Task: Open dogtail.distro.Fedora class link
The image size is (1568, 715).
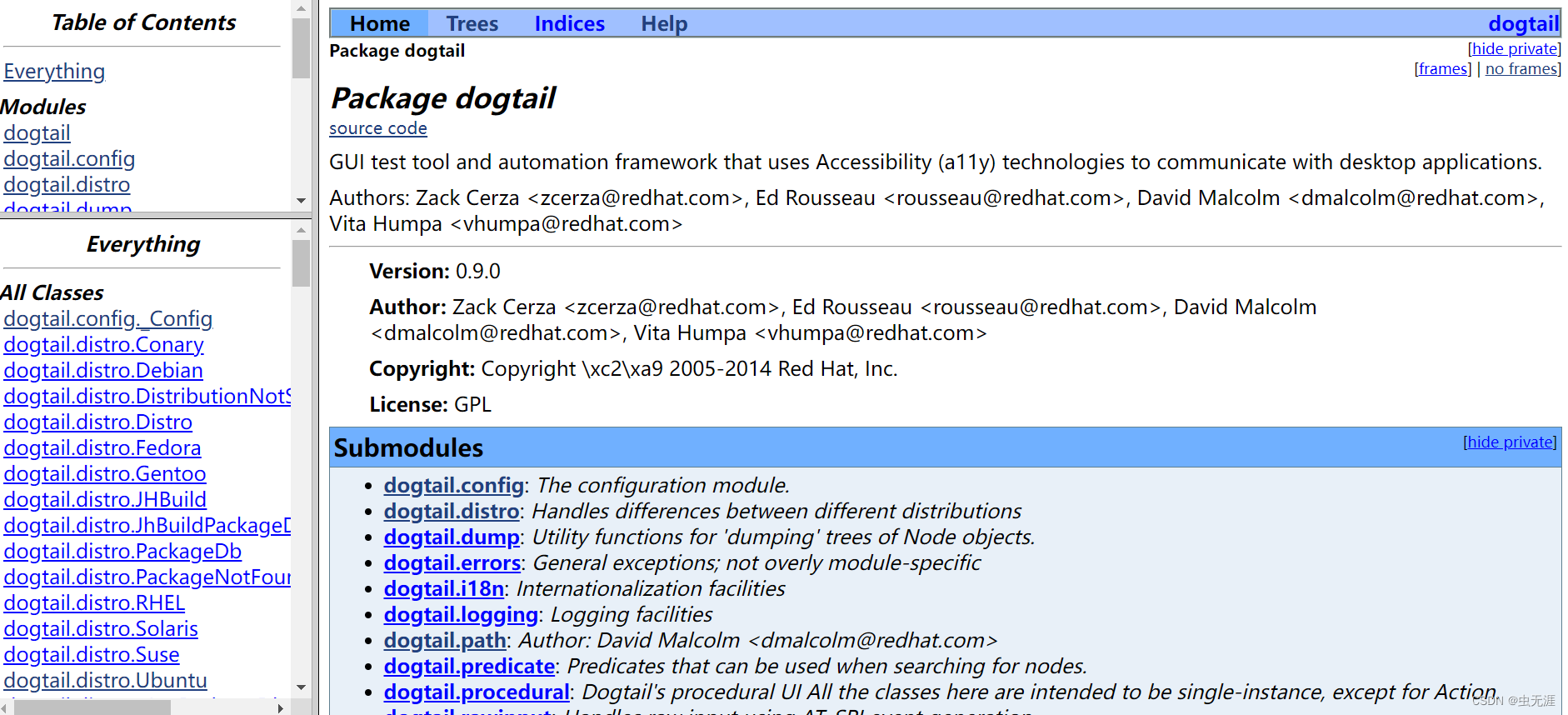Action: [x=102, y=448]
